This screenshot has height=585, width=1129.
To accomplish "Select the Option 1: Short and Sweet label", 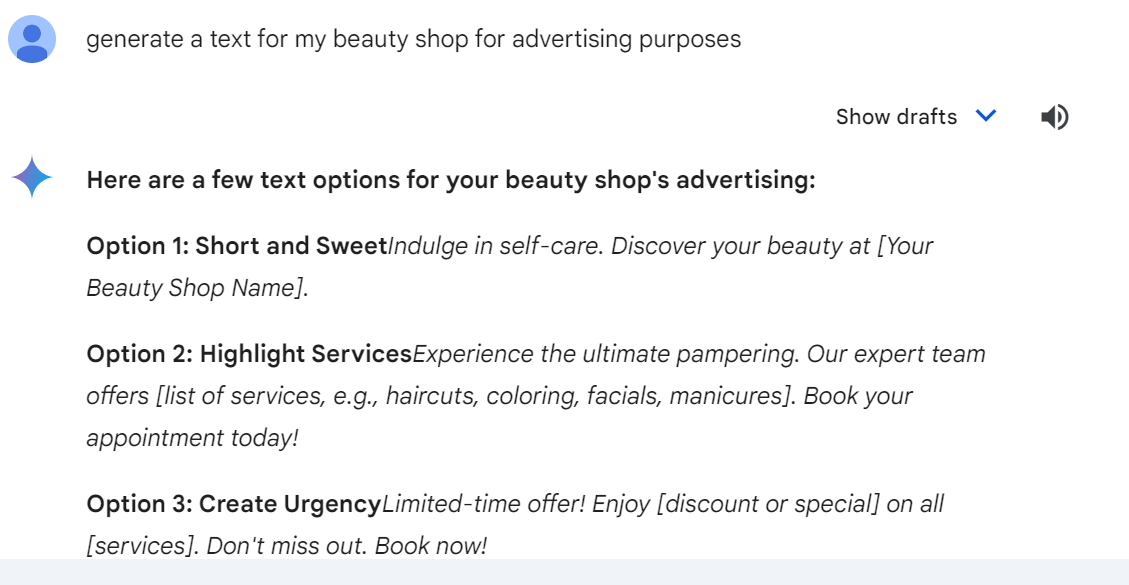I will (x=236, y=246).
